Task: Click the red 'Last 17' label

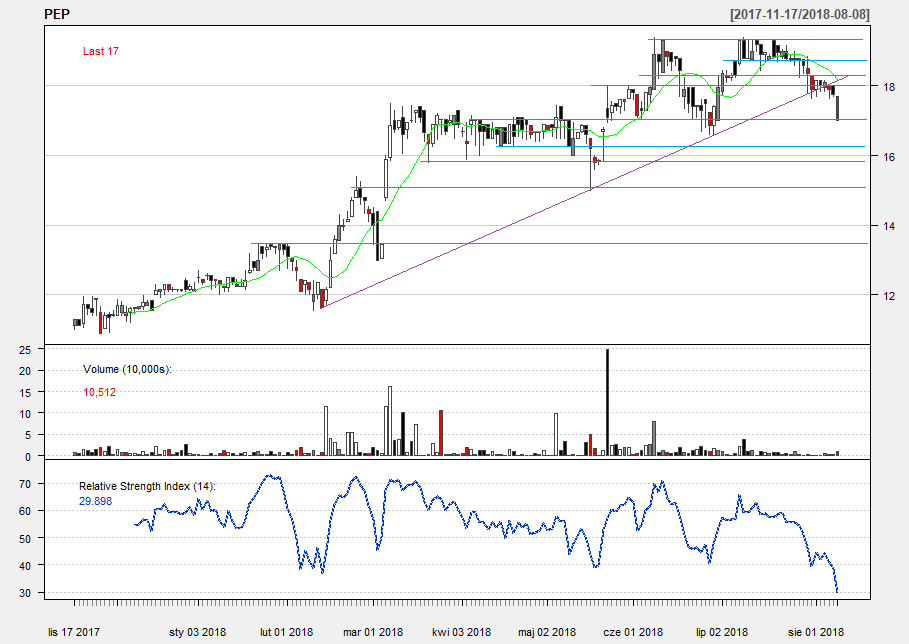Action: (x=100, y=51)
